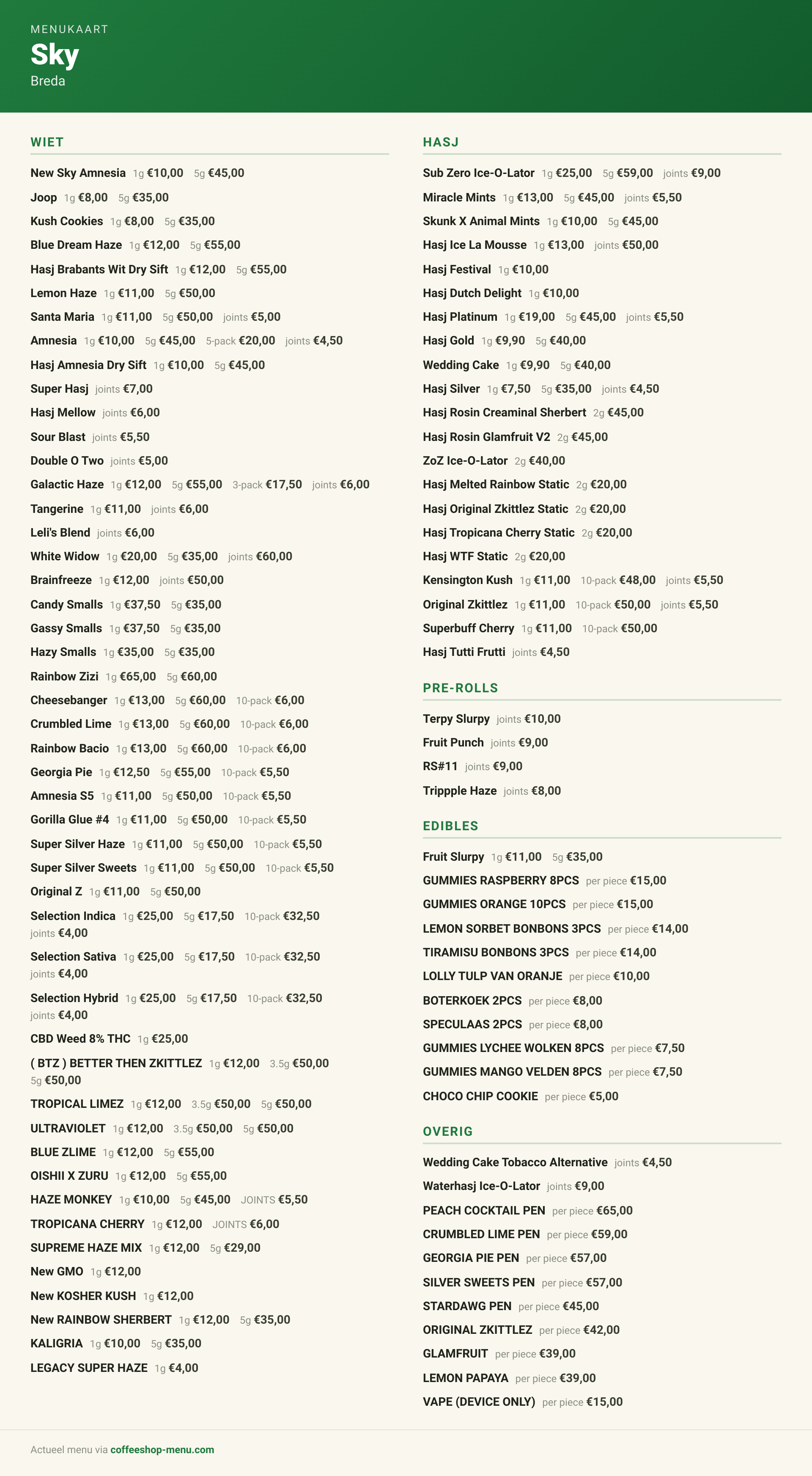Viewport: 812px width, 1476px height.
Task: Select the CHOCO CHIP COOKIE item
Action: pyautogui.click(x=480, y=1097)
